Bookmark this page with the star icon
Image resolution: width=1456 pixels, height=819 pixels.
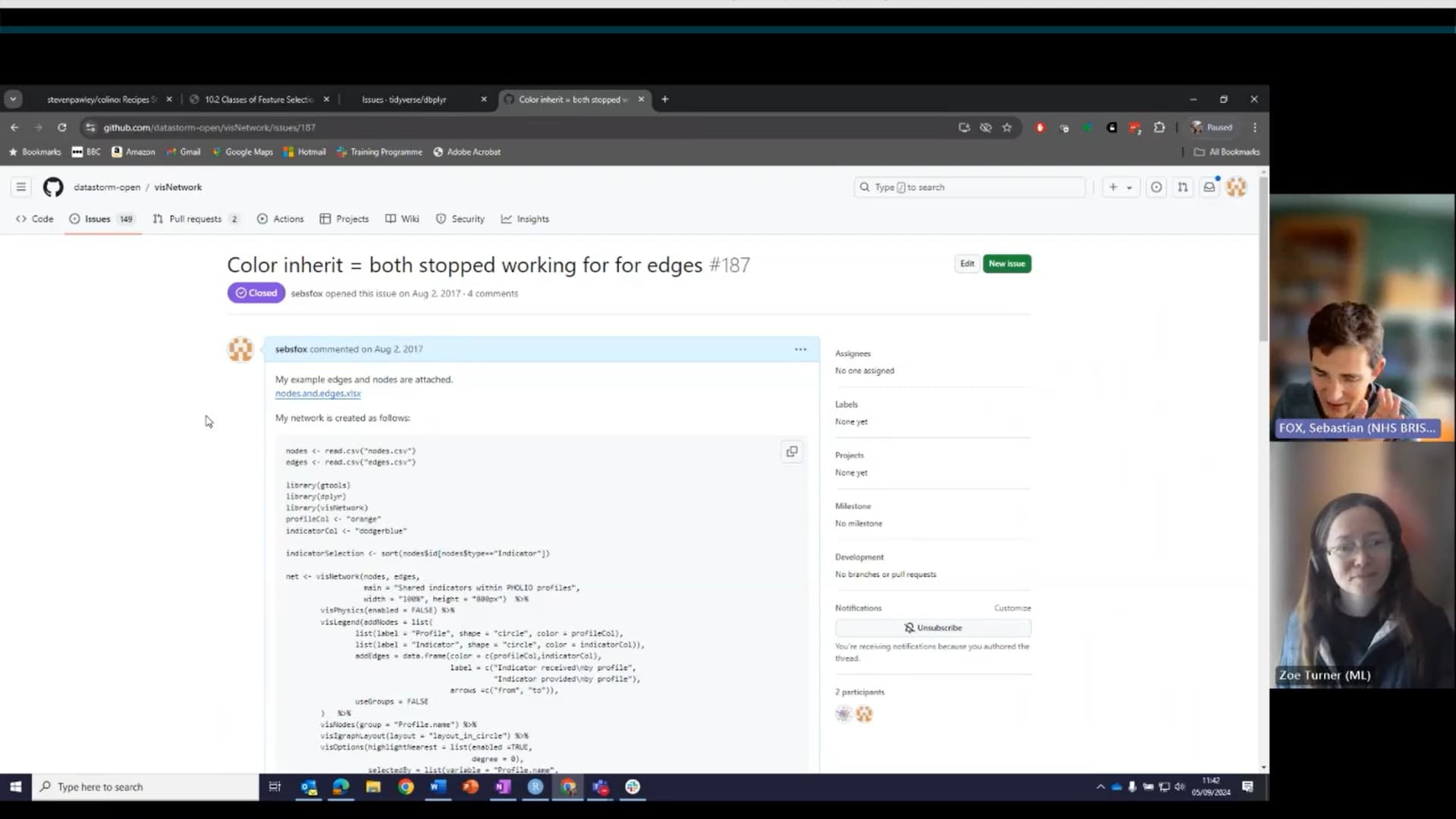click(1007, 127)
